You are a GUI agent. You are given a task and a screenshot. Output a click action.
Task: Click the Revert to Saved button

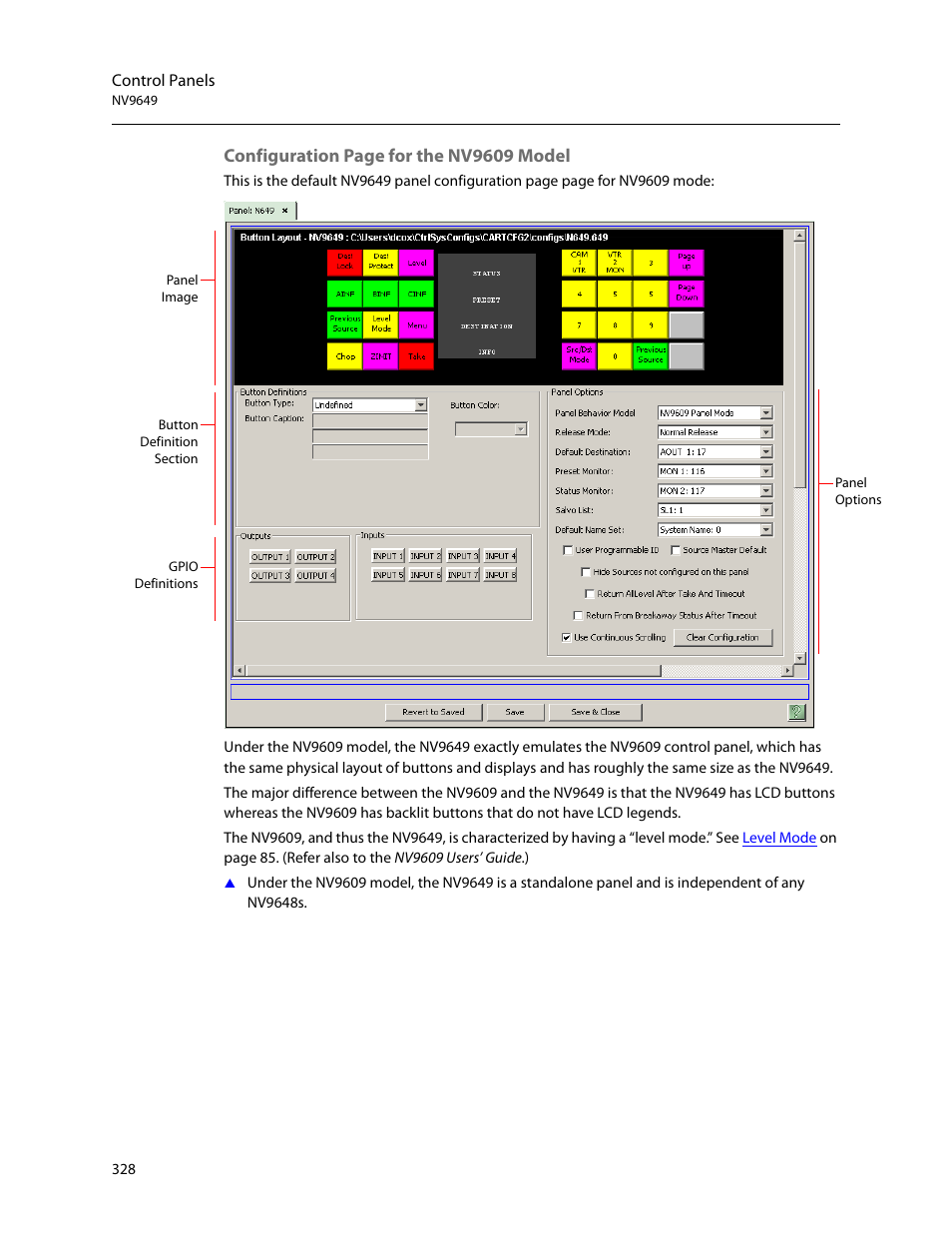[x=433, y=712]
